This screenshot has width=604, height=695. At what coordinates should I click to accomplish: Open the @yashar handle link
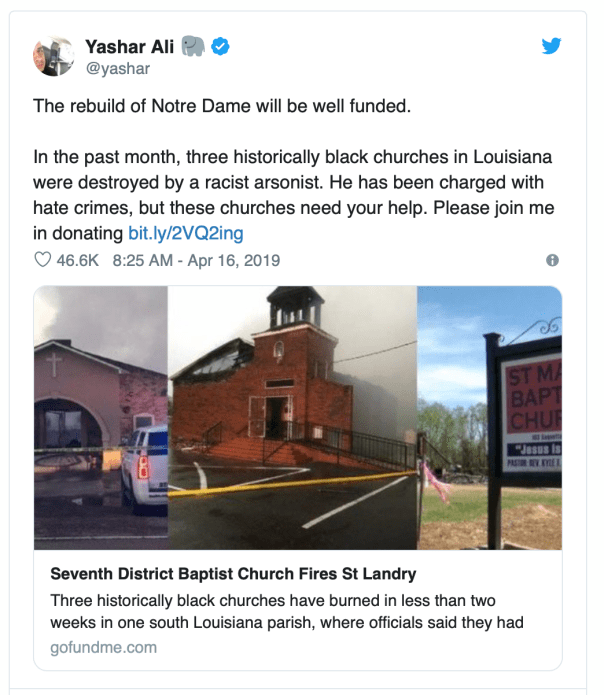pos(117,69)
